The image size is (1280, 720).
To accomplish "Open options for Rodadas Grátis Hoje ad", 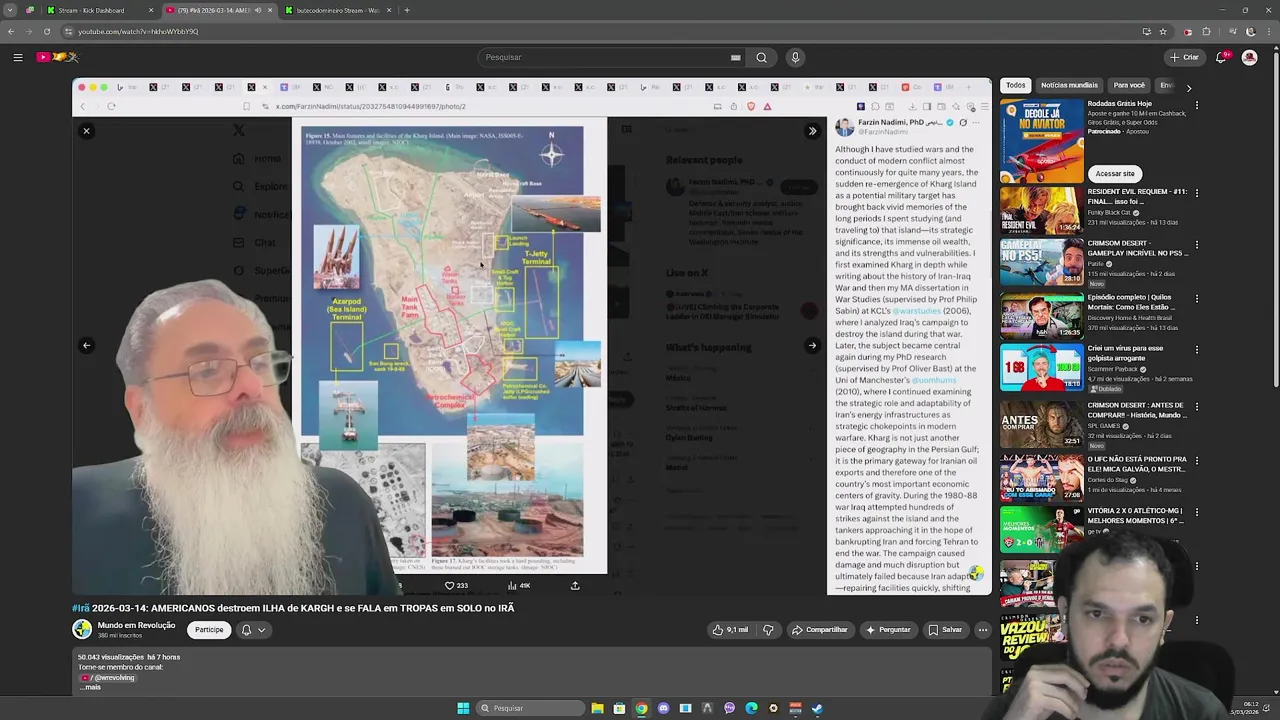I will click(x=1197, y=104).
